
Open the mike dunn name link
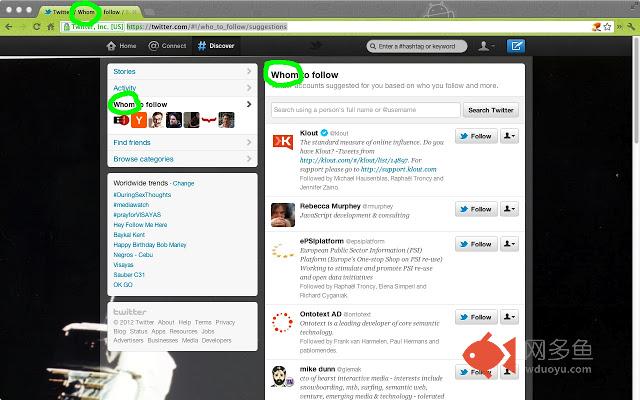click(x=317, y=369)
